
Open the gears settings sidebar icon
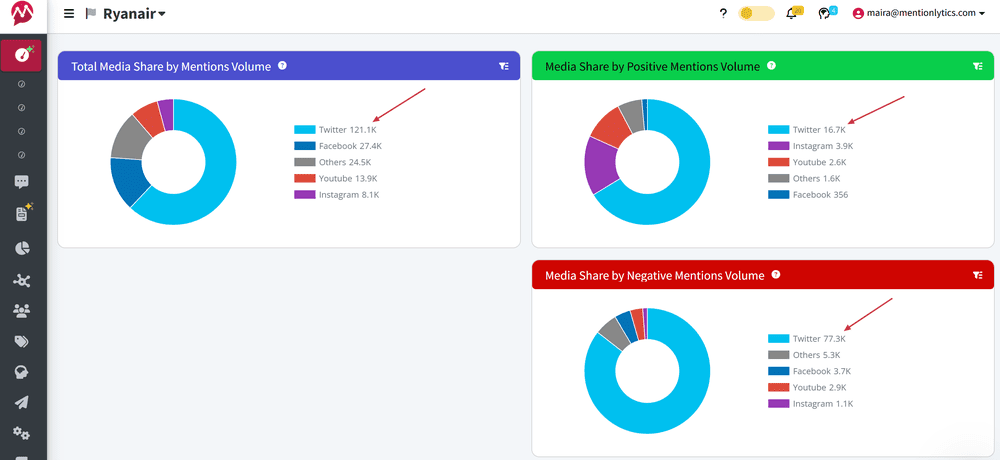coord(22,433)
